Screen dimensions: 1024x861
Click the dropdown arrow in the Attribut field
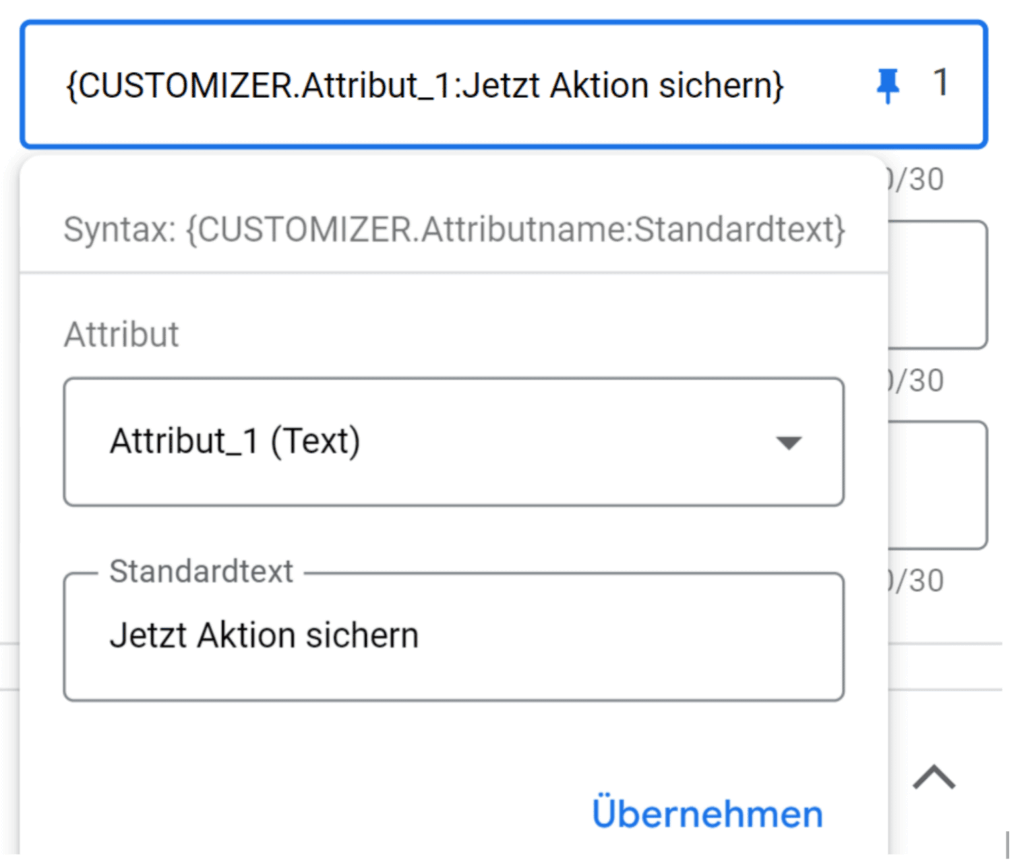point(789,441)
